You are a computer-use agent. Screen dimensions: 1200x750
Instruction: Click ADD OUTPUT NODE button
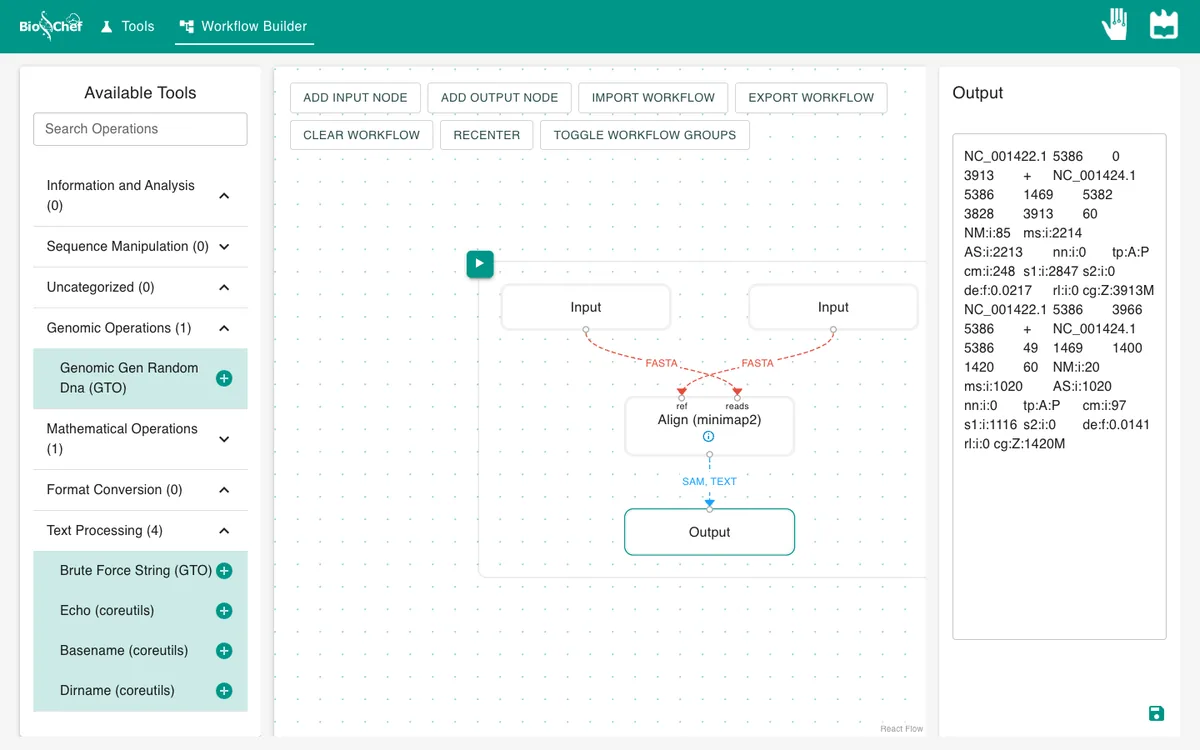[499, 98]
